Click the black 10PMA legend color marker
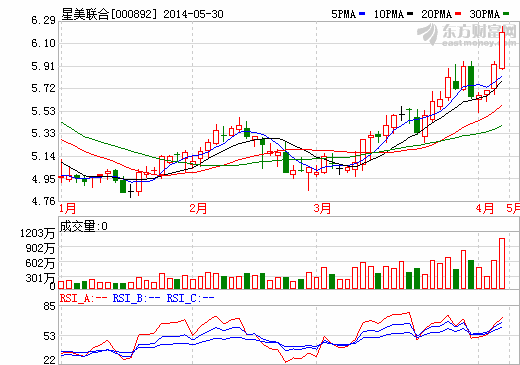 pos(410,14)
